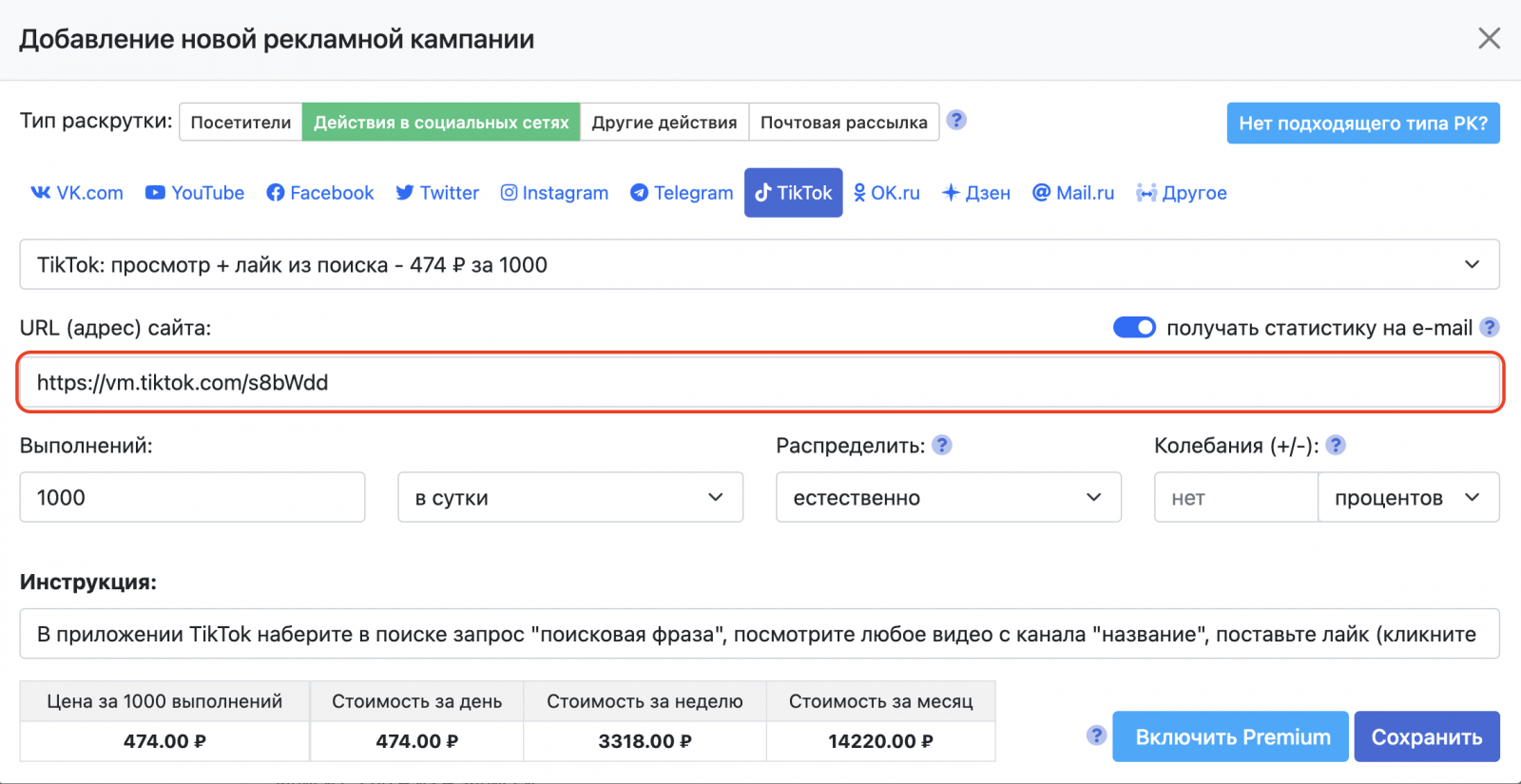Select the YouTube social network
The height and width of the screenshot is (784, 1521).
(x=195, y=193)
